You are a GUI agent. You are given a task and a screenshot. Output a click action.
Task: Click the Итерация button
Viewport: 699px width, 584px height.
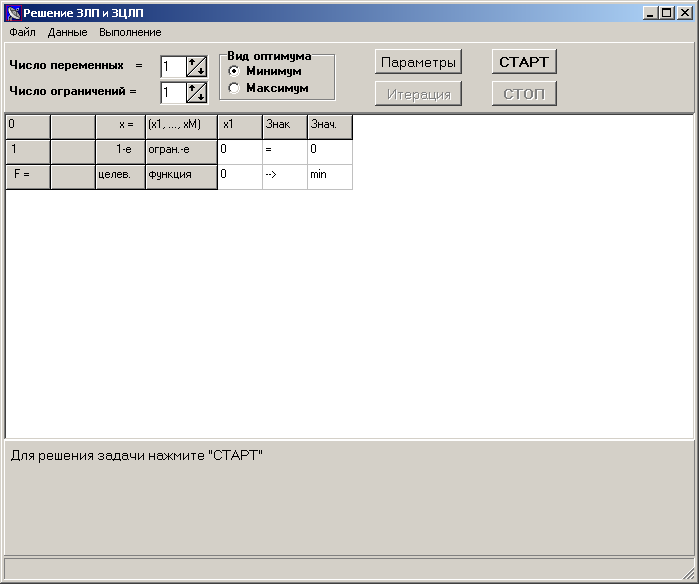coord(418,94)
